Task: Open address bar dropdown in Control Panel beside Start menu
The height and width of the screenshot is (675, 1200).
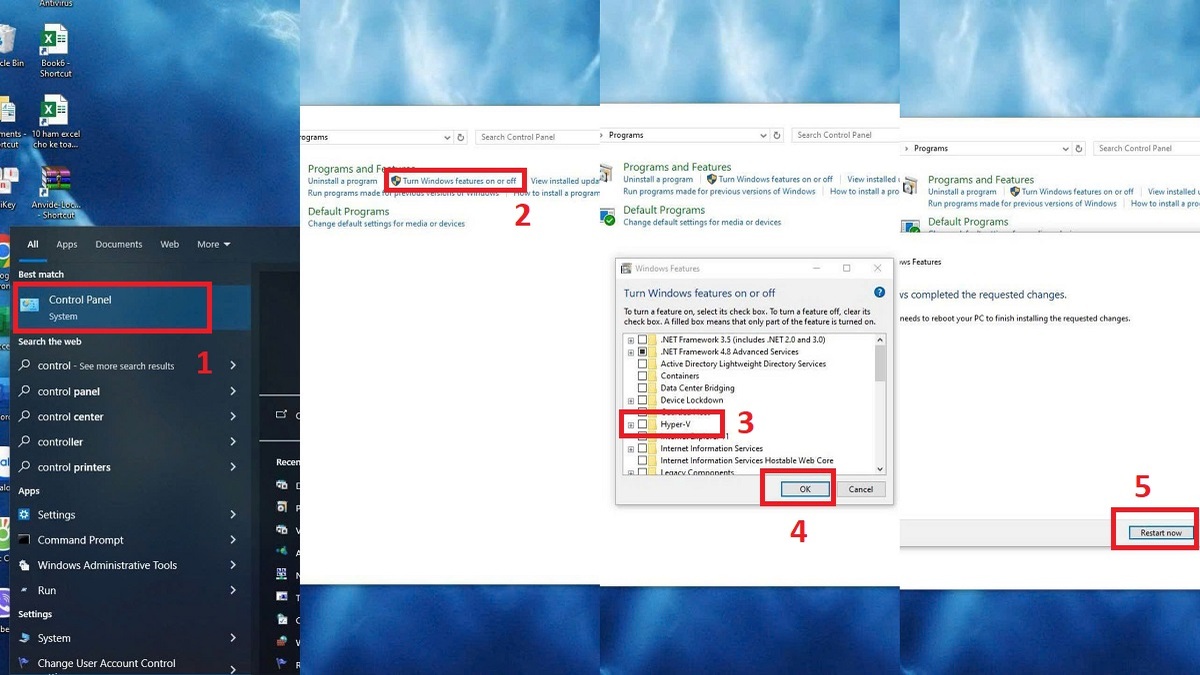Action: (447, 137)
